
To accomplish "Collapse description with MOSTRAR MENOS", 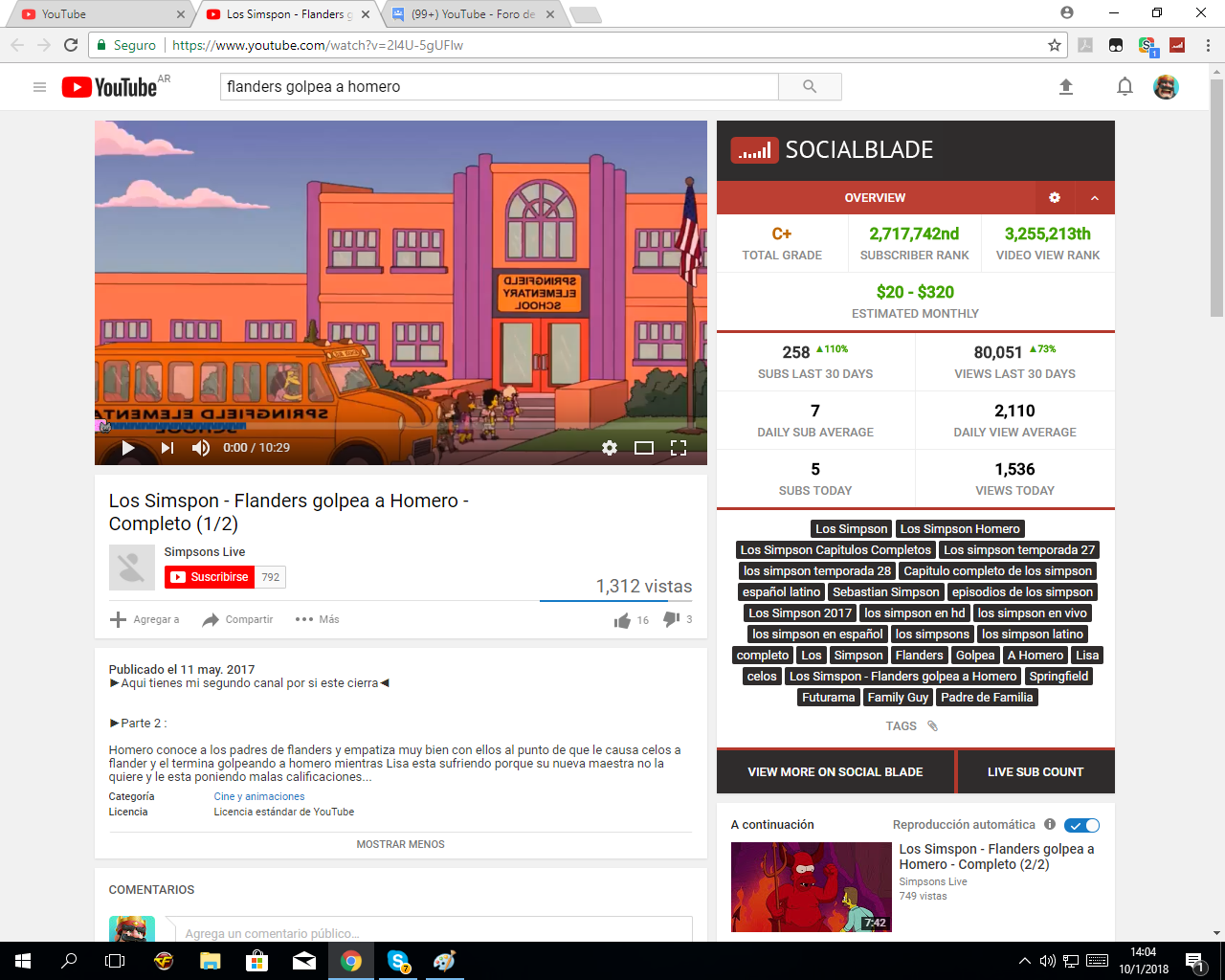I will click(x=400, y=845).
